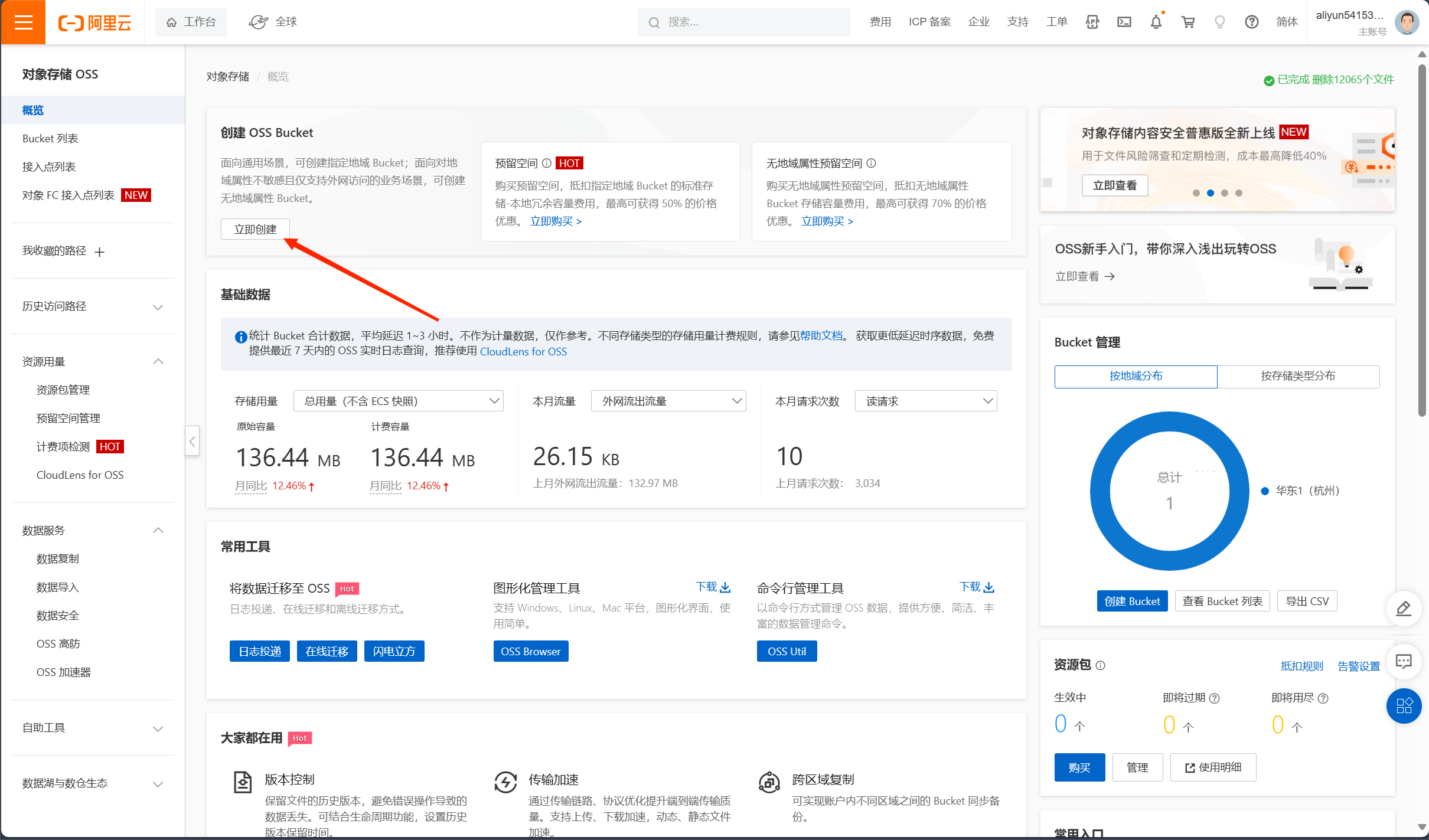The height and width of the screenshot is (840, 1429).
Task: Select 按地域分布 distribution toggle
Action: pyautogui.click(x=1136, y=376)
